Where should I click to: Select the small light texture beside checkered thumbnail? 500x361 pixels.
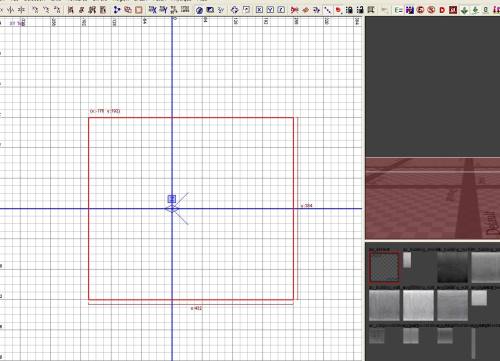point(407,260)
